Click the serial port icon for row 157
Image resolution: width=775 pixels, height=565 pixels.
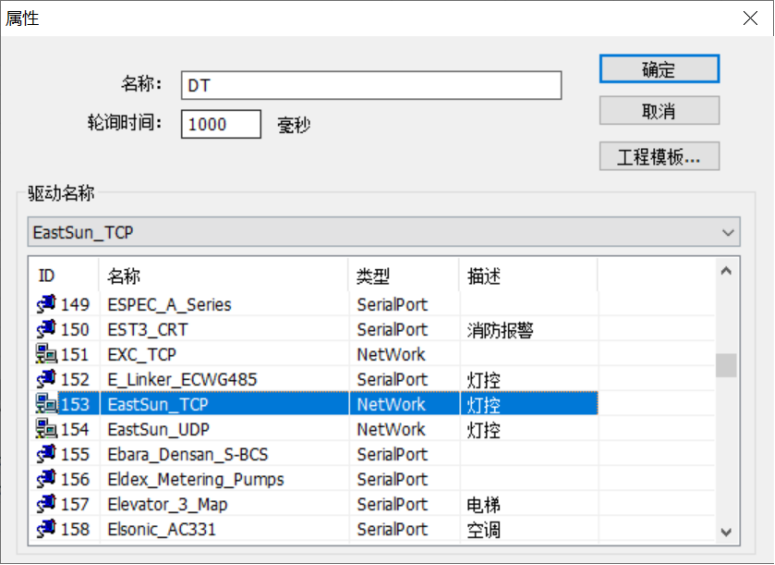[46, 504]
